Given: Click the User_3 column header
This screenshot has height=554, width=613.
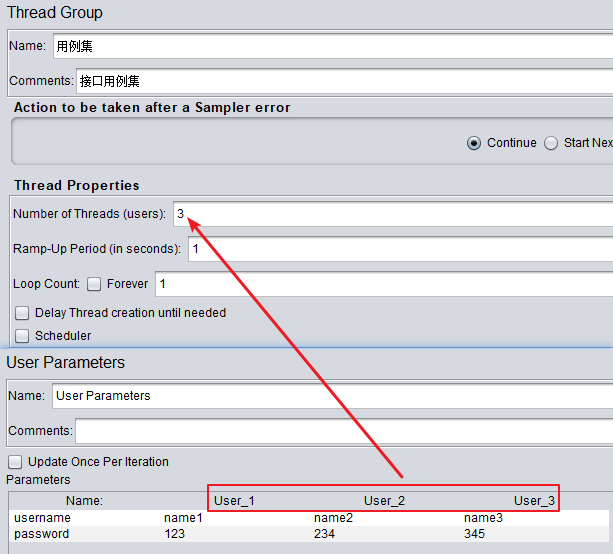Looking at the screenshot, I should click(x=534, y=501).
